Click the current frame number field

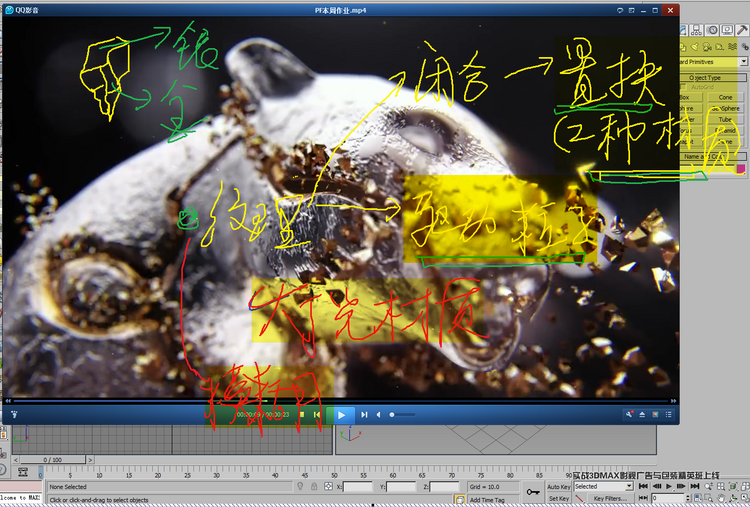[x=668, y=498]
